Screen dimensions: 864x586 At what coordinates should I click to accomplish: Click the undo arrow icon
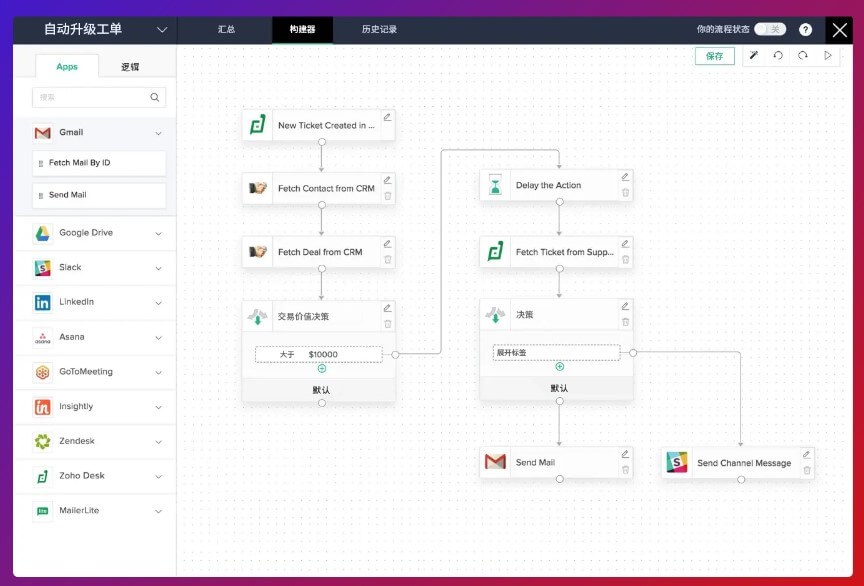pos(778,55)
